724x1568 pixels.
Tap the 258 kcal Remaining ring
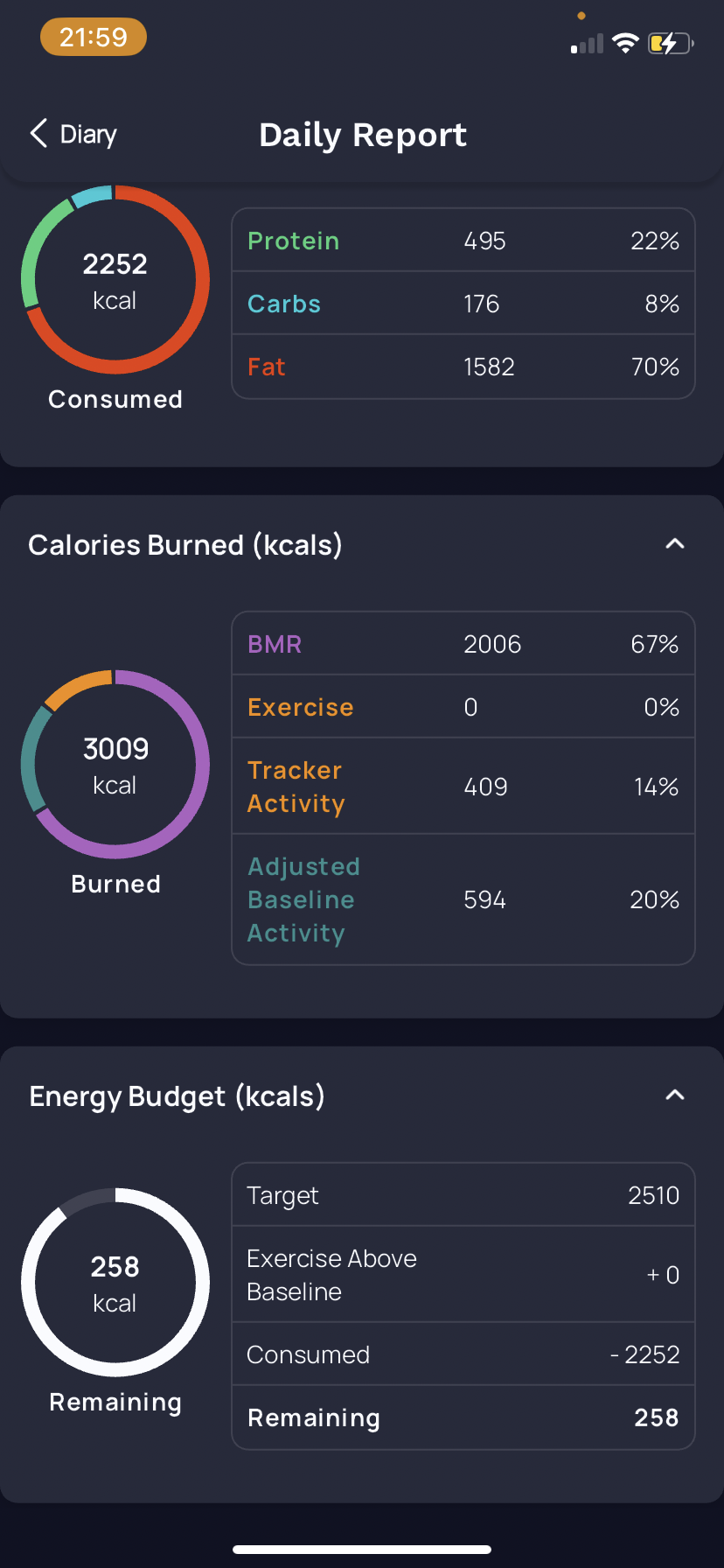coord(115,1282)
